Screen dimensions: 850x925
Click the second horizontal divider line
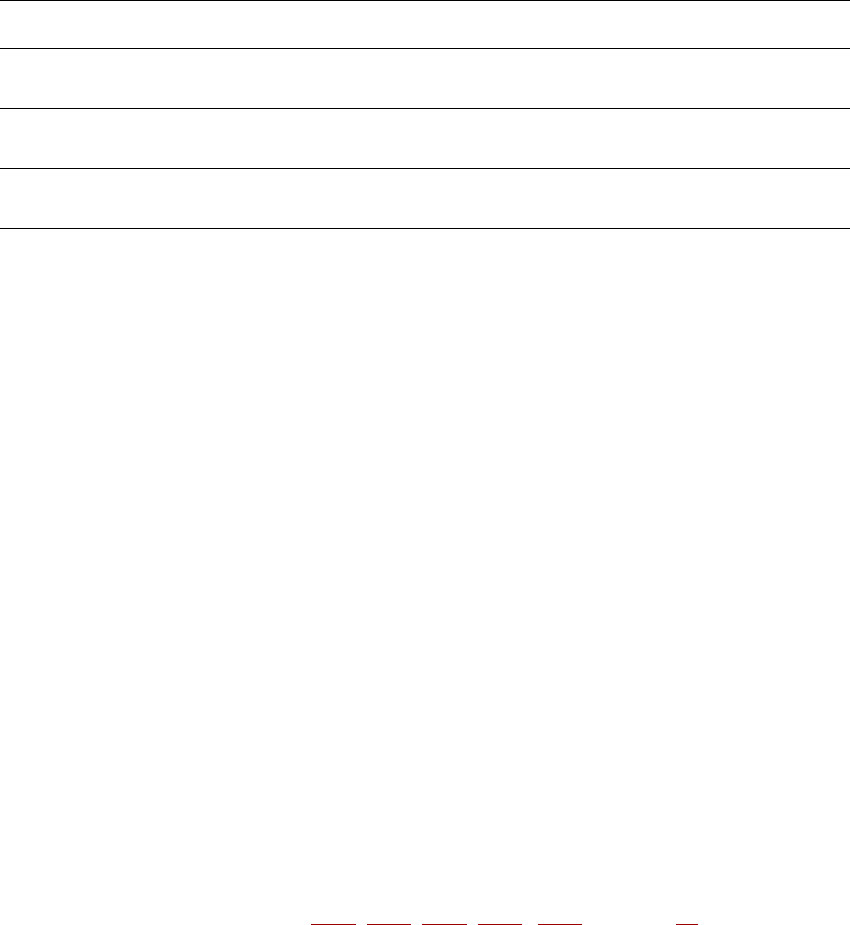tap(425, 48)
